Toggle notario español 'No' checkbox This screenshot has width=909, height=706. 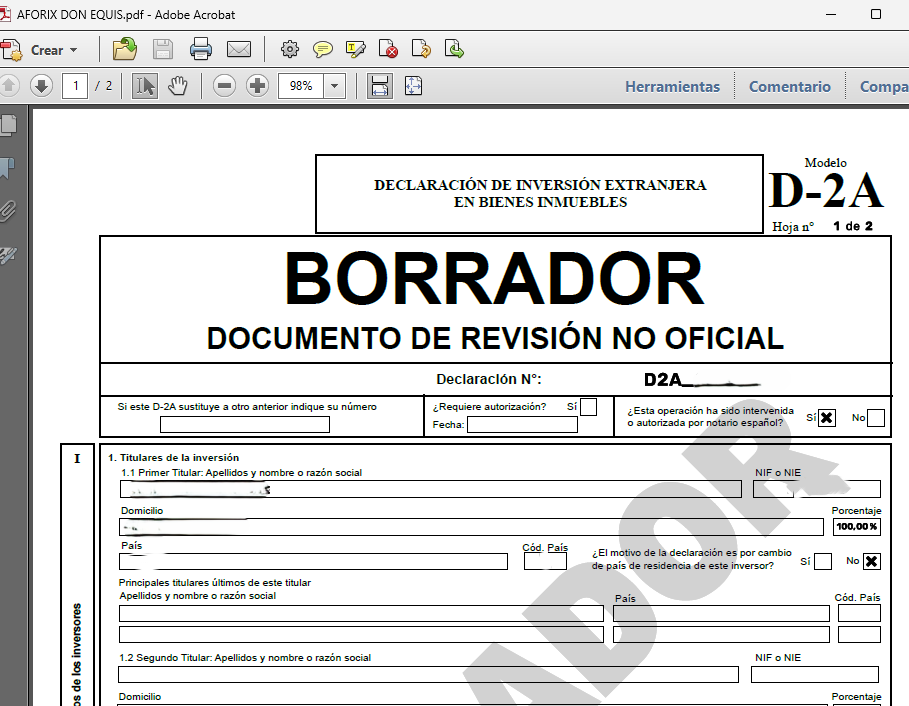click(x=875, y=418)
